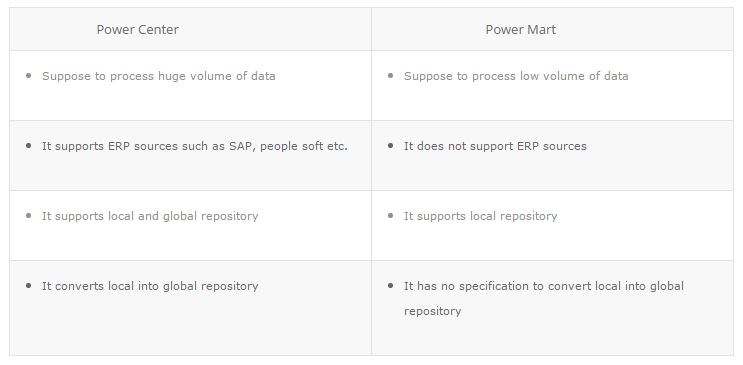743x365 pixels.
Task: Click 'It does not support ERP sources' text
Action: coord(495,146)
